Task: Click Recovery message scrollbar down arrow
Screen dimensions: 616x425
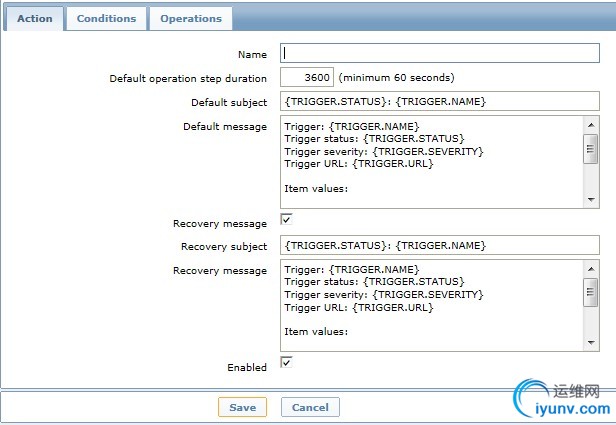Action: click(591, 343)
